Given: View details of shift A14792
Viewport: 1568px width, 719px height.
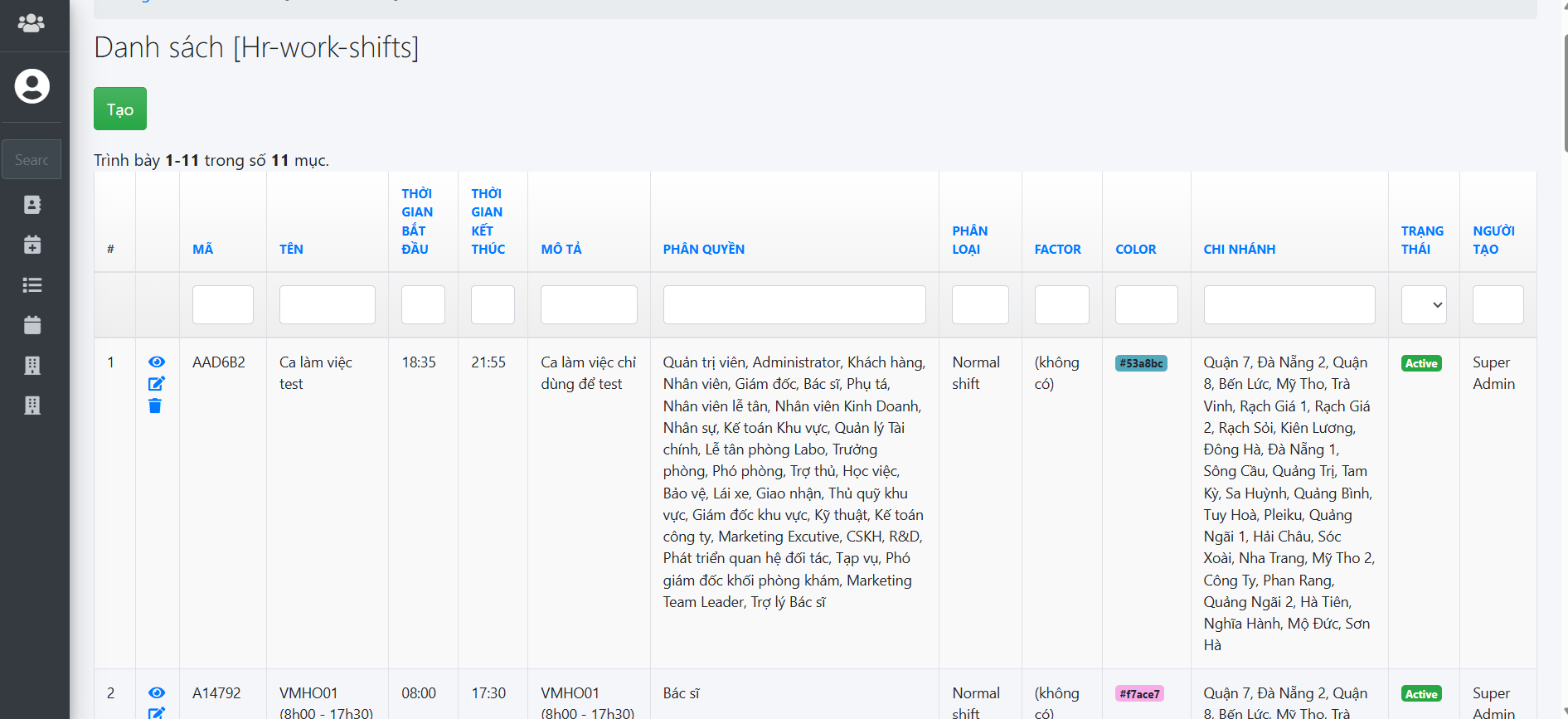Looking at the screenshot, I should 156,692.
